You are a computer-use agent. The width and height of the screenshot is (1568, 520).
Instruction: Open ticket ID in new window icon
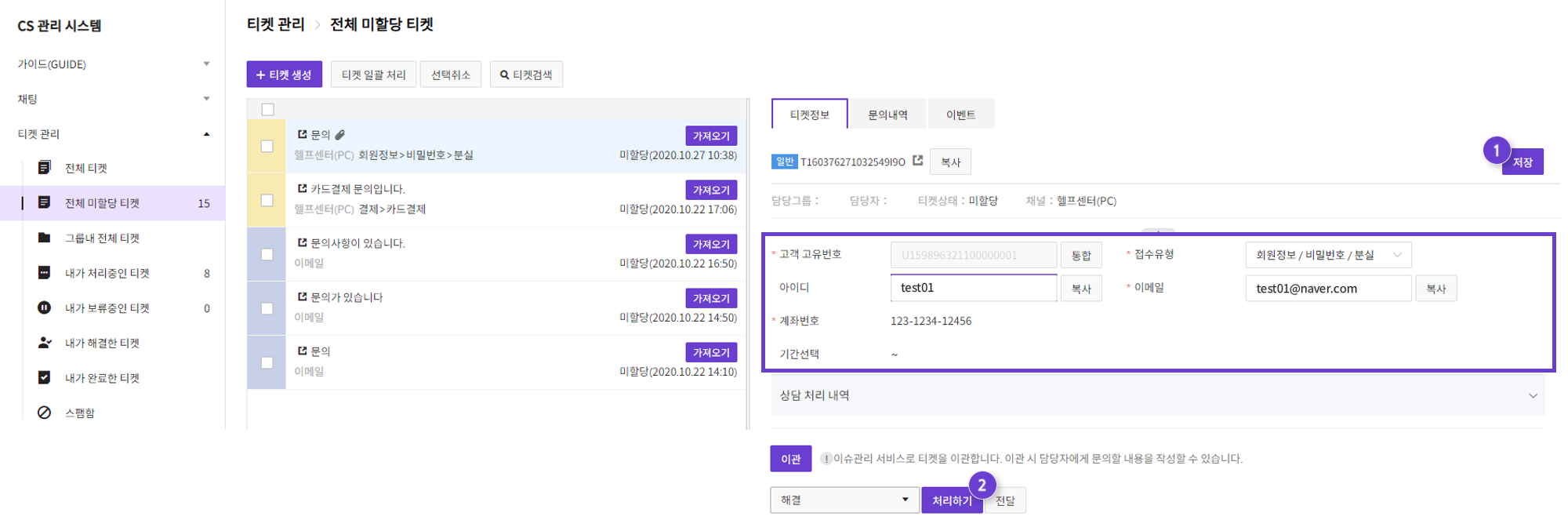pyautogui.click(x=918, y=161)
